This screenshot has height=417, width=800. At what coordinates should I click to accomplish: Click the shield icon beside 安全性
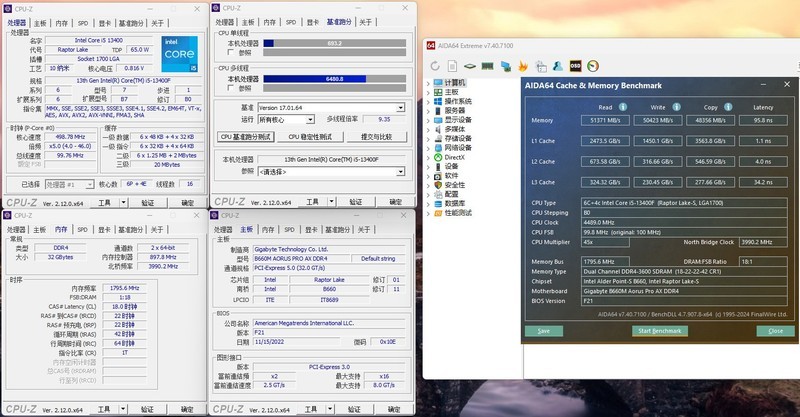[x=438, y=185]
